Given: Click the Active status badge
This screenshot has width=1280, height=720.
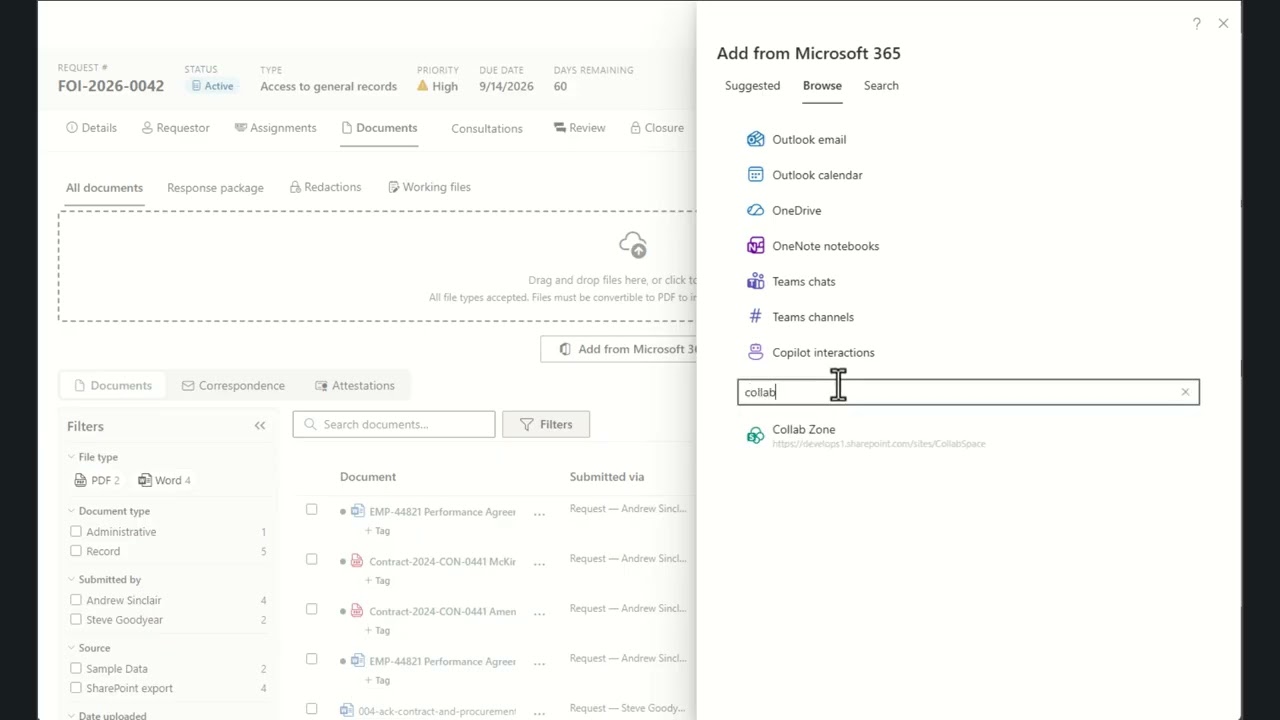Looking at the screenshot, I should coord(212,86).
